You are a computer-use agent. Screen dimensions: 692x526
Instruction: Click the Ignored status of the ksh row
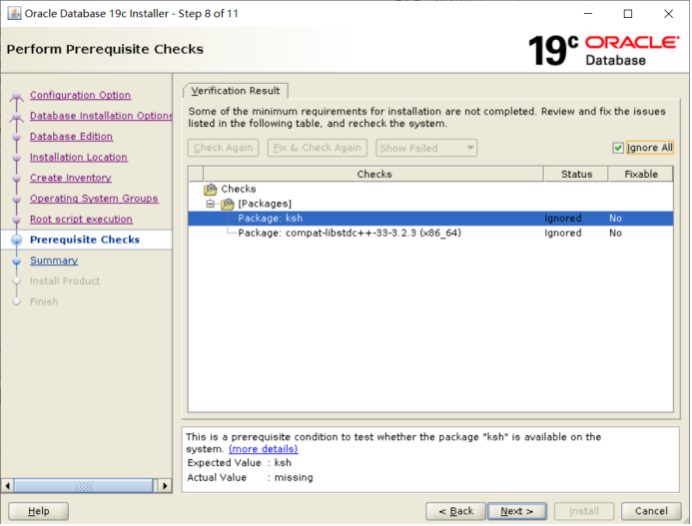(563, 218)
